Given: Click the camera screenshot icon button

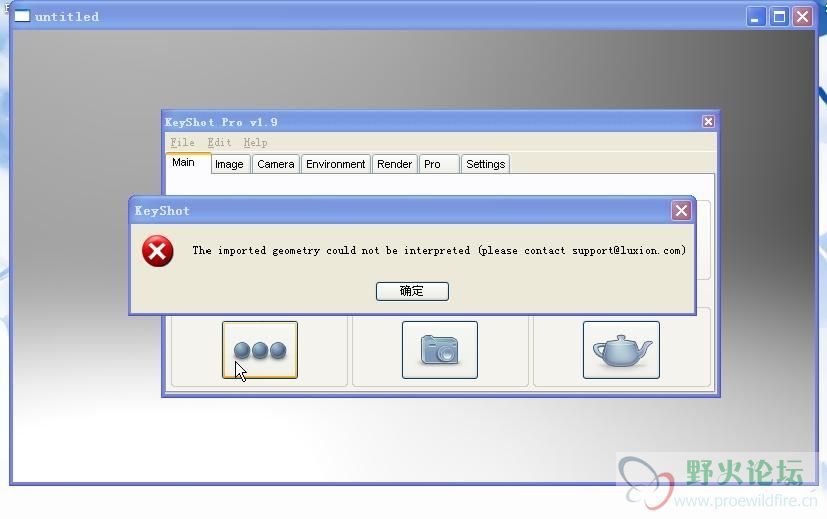Looking at the screenshot, I should (x=440, y=350).
